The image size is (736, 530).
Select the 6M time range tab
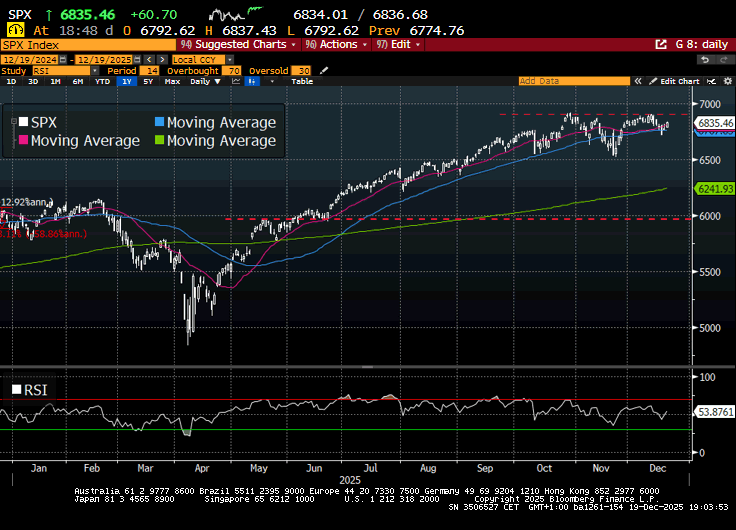coord(78,81)
